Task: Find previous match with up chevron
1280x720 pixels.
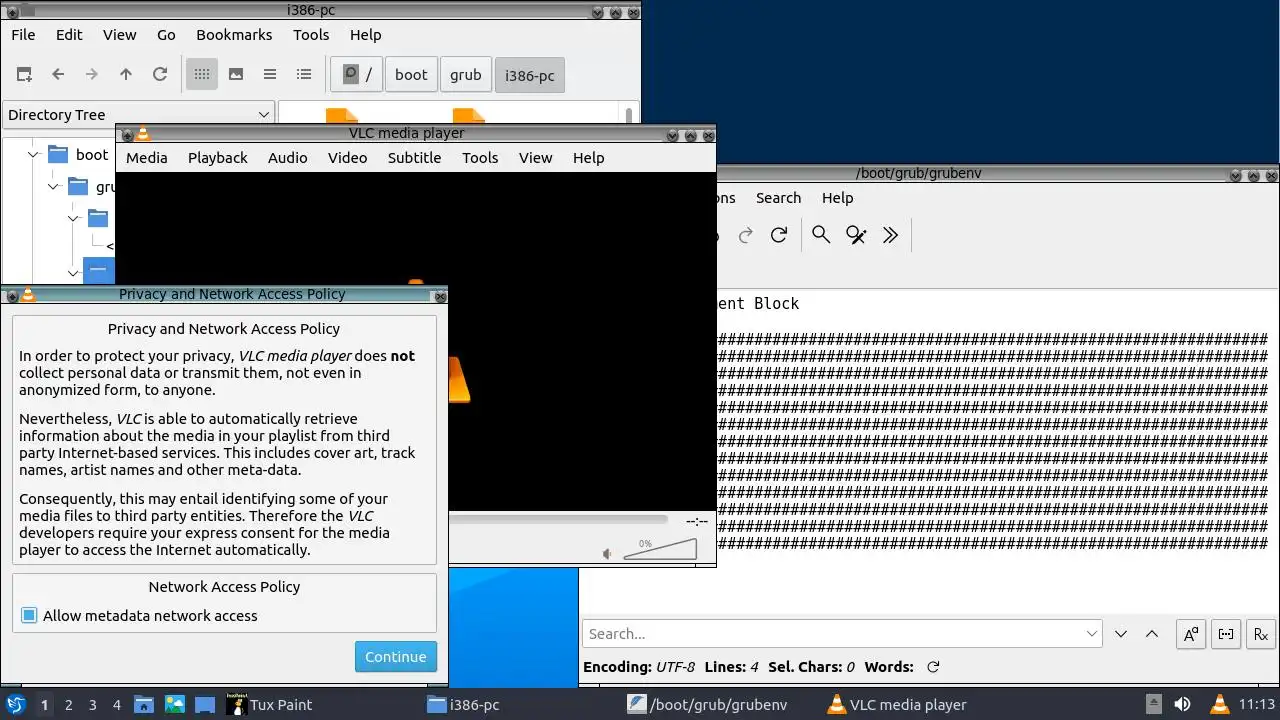Action: (x=1152, y=634)
